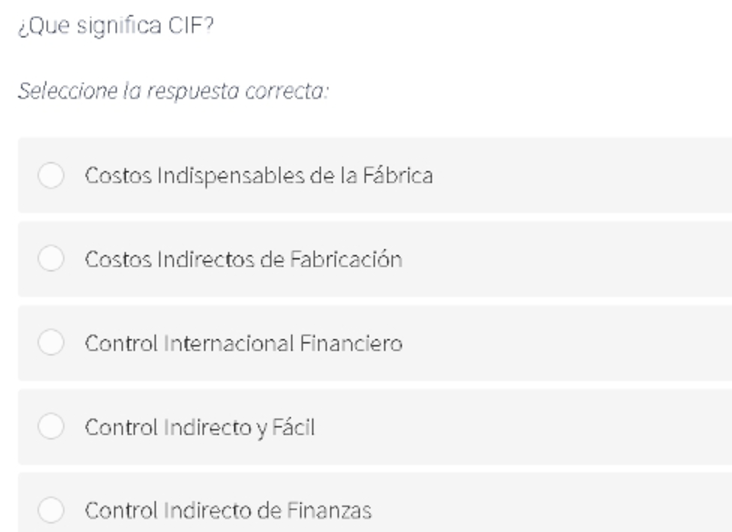Click the answer text Costos Indirectos de Fabricación
732x532 pixels.
coord(244,259)
